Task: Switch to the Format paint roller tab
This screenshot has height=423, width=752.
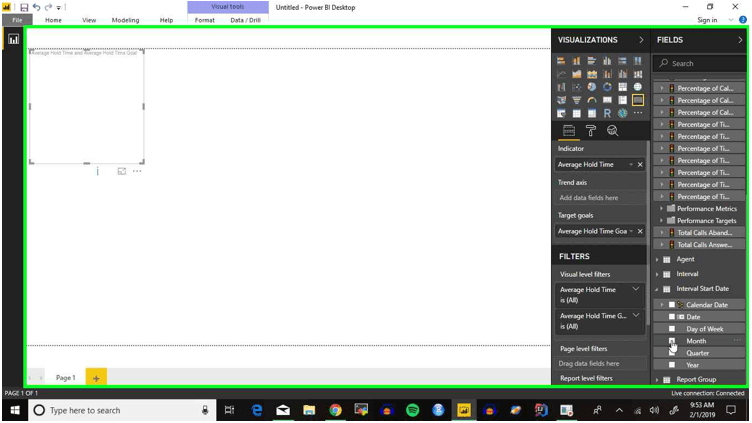Action: click(591, 130)
